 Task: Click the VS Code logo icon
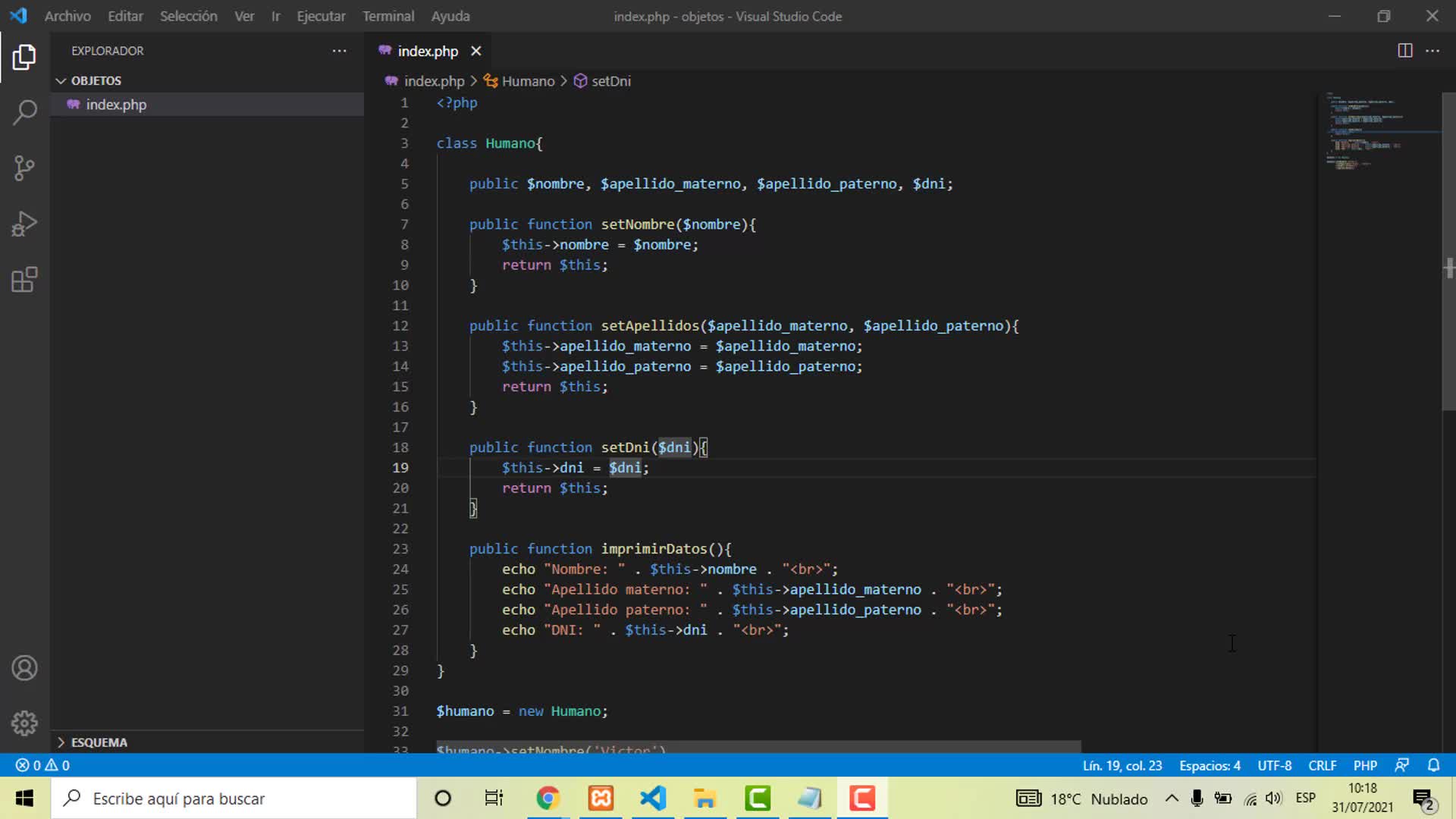[x=18, y=16]
